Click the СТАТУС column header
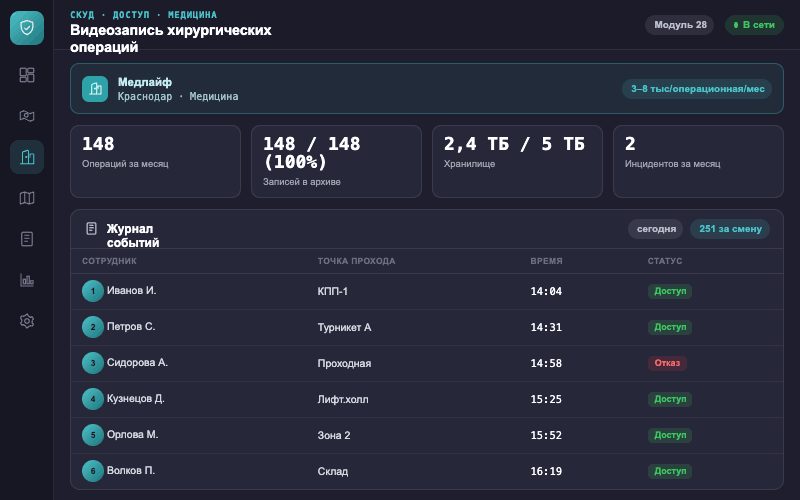Screen dimensions: 800x500 (664, 261)
